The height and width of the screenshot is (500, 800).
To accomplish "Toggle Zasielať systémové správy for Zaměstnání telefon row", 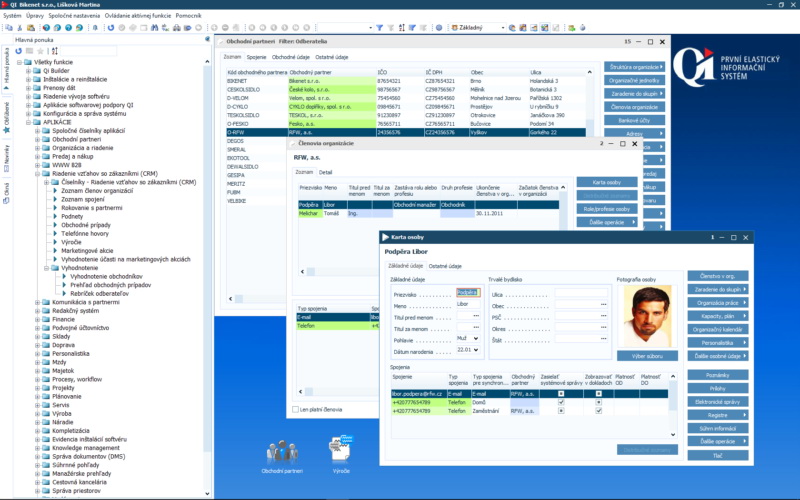I will [561, 411].
